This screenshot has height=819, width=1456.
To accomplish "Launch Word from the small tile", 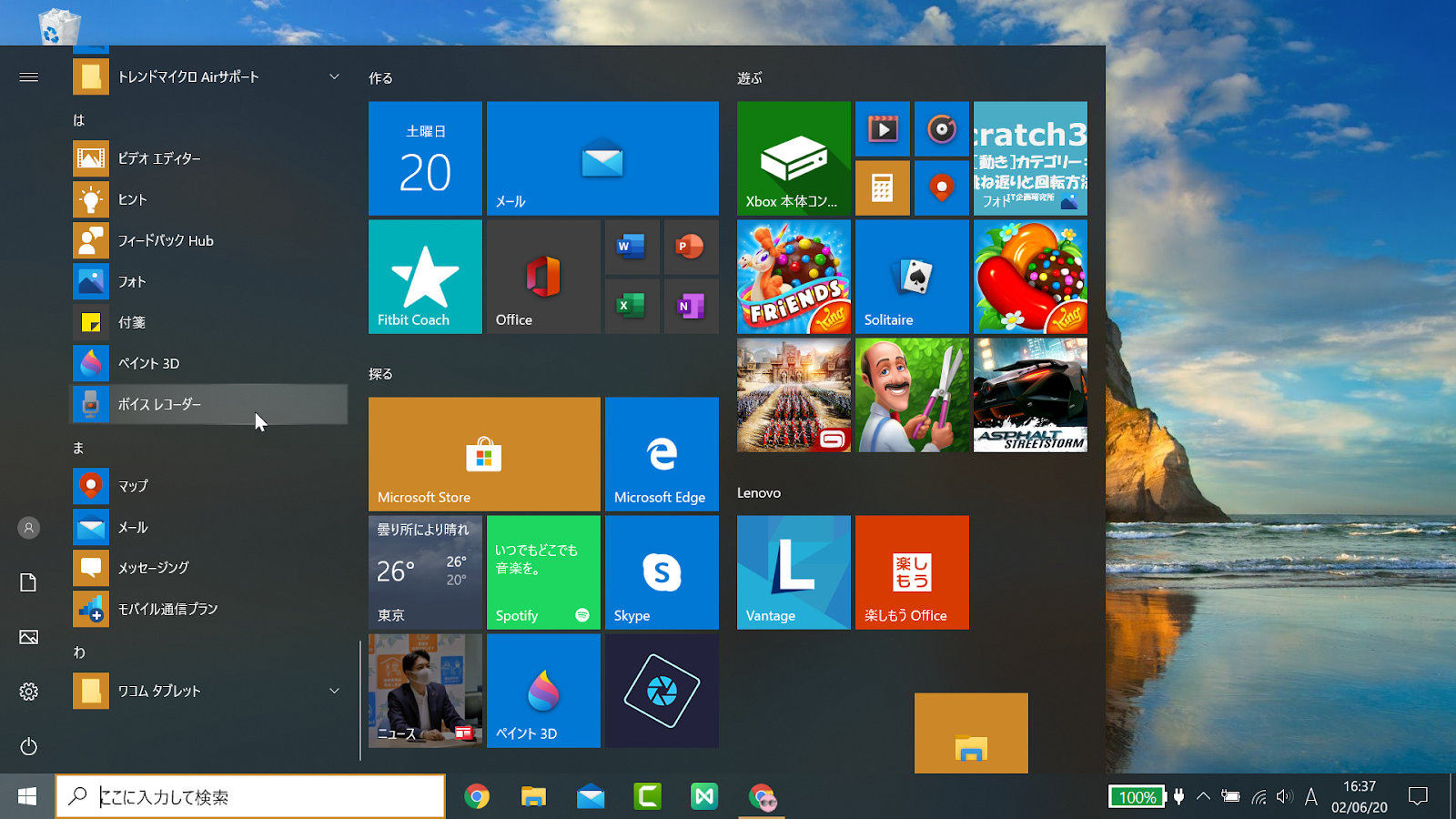I will click(x=632, y=247).
